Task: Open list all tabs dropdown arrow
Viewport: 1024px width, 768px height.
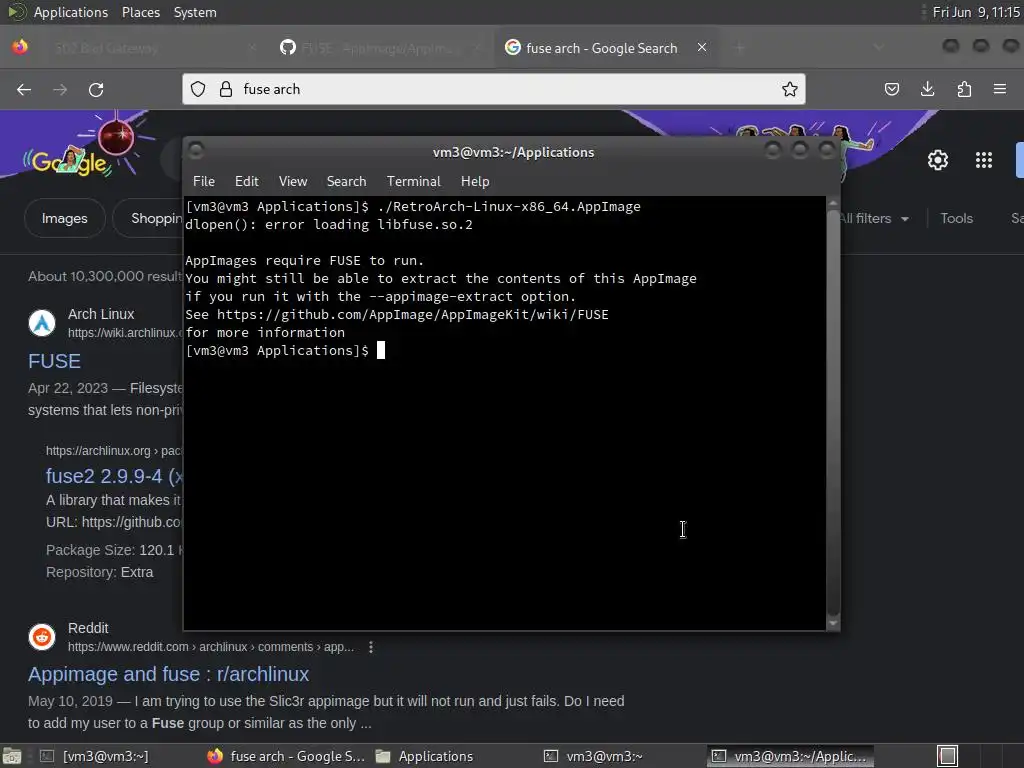Action: click(879, 48)
